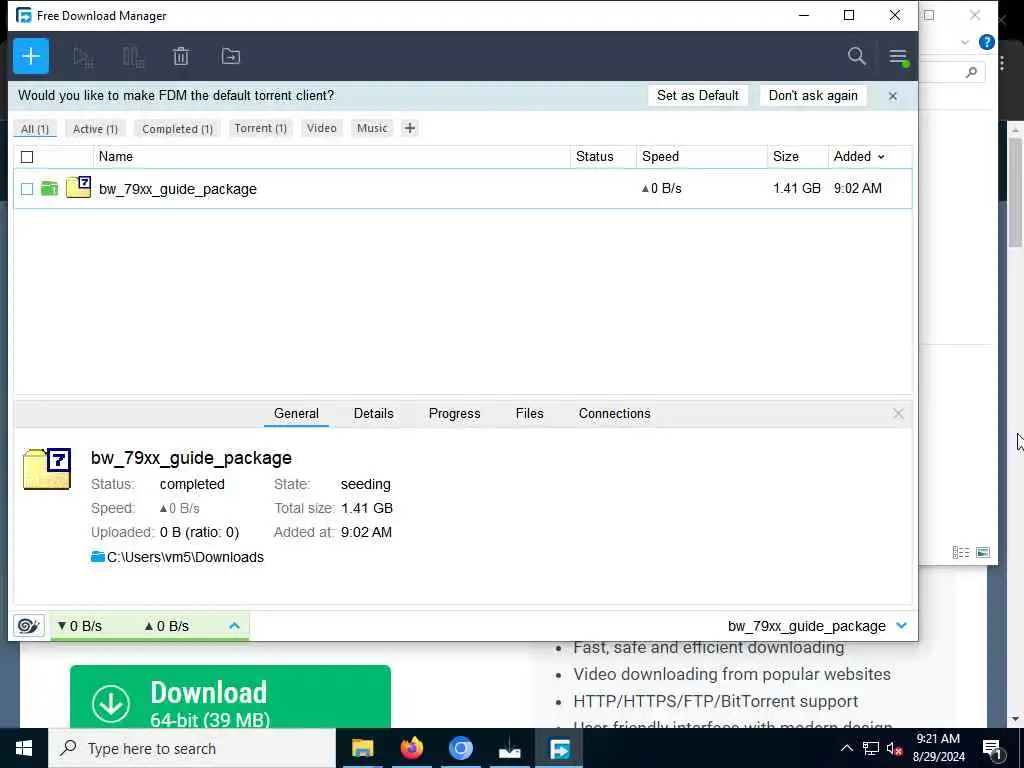
Task: Click the 9:02 AM added cell
Action: (857, 188)
